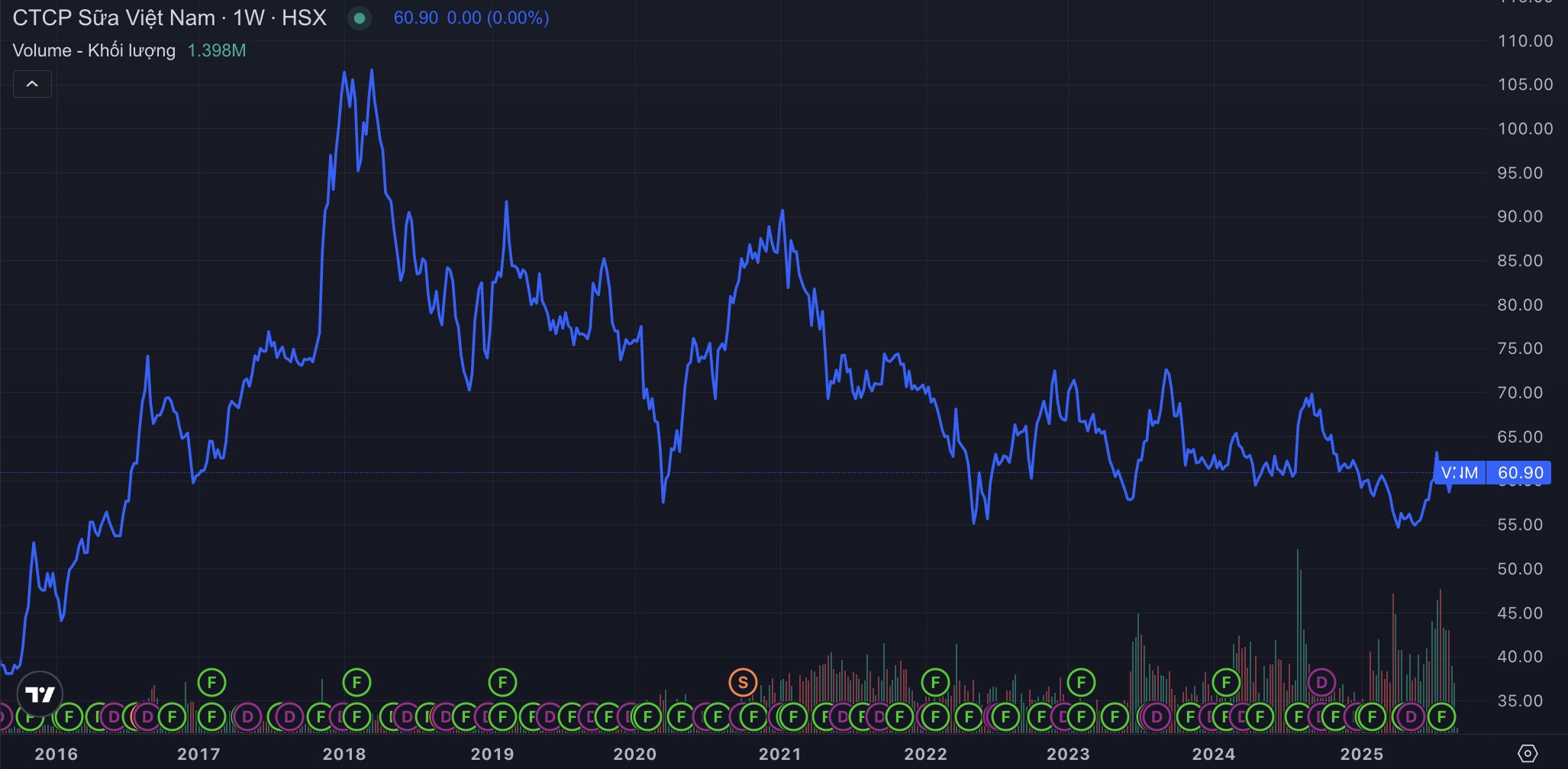
Task: Click the 1.398M volume value
Action: point(217,51)
